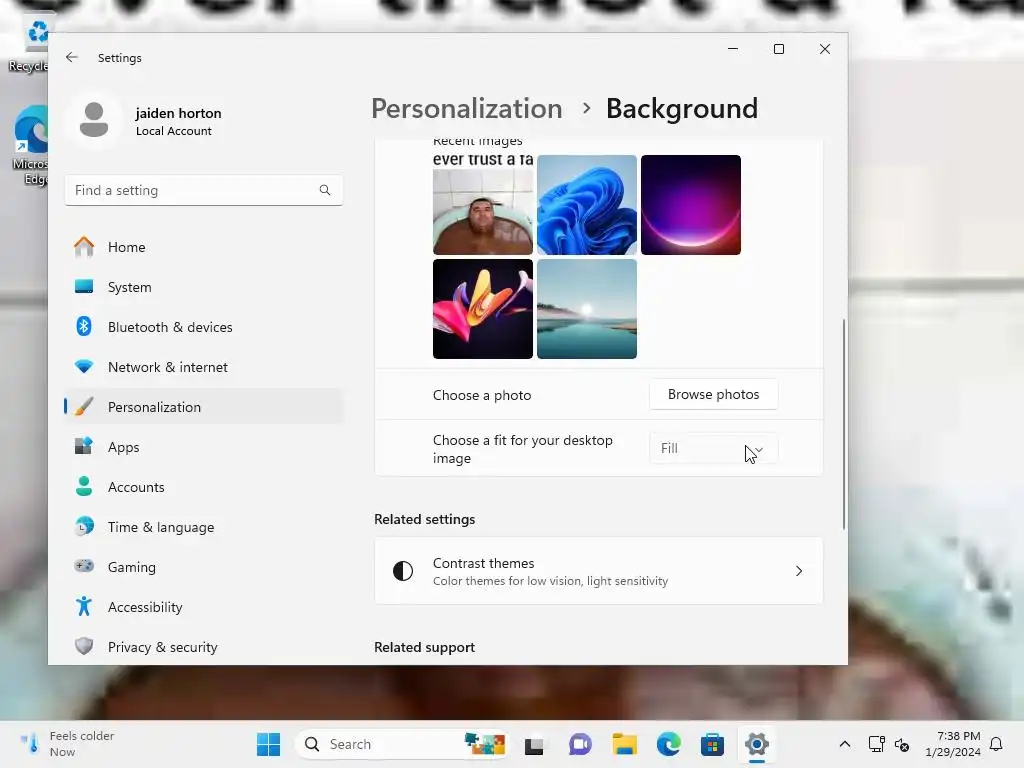Screen dimensions: 1024x768
Task: Open the Windows Start menu
Action: (x=268, y=744)
